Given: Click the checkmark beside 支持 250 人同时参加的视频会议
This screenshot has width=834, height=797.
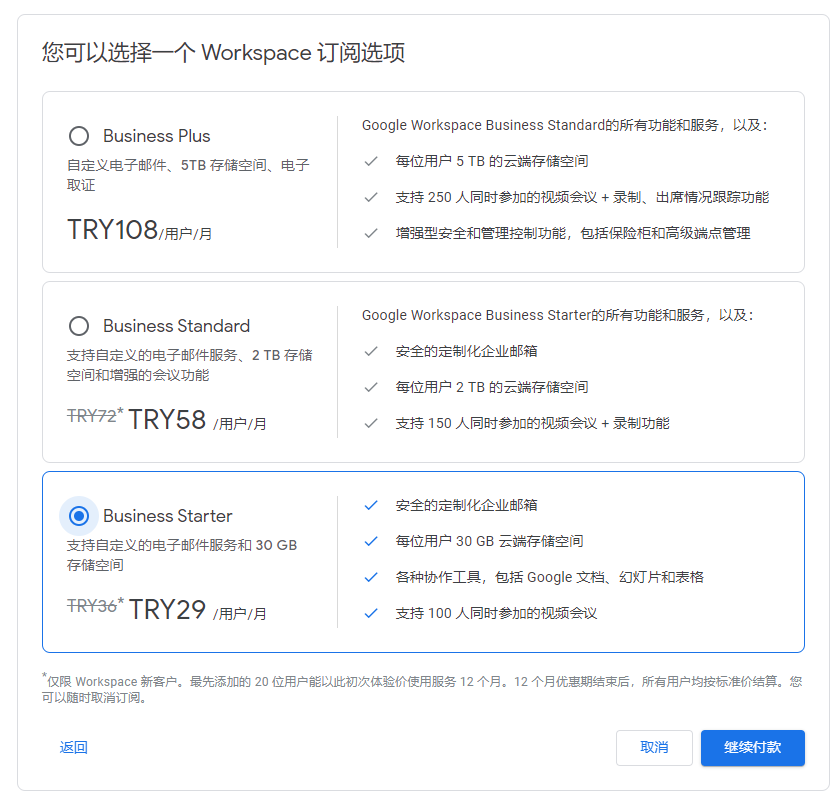Looking at the screenshot, I should (x=371, y=197).
